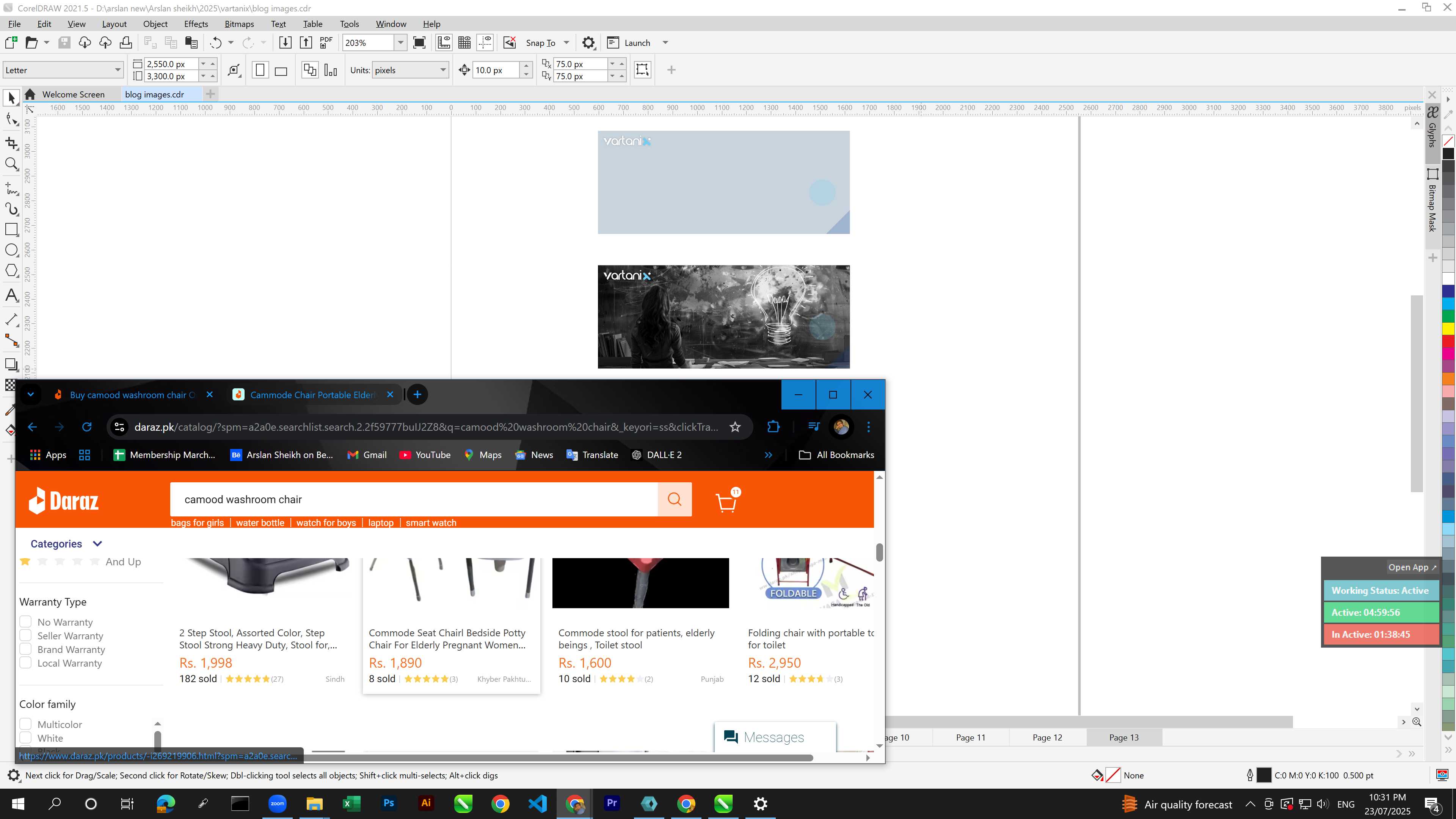
Task: Open the Object menu
Action: pos(155,24)
